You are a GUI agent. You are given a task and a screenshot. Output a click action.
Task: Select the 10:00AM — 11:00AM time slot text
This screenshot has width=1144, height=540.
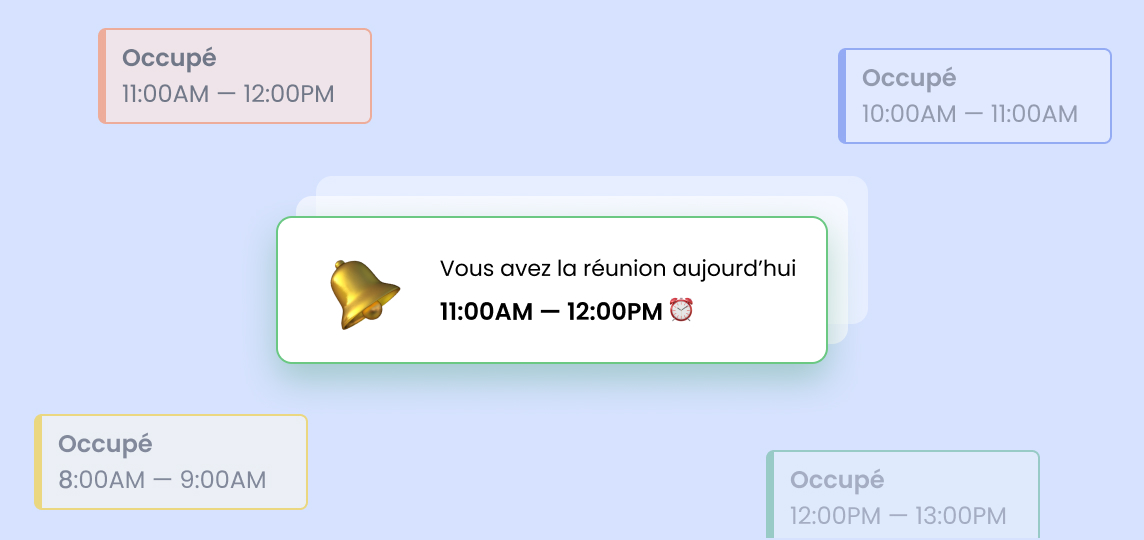point(969,113)
